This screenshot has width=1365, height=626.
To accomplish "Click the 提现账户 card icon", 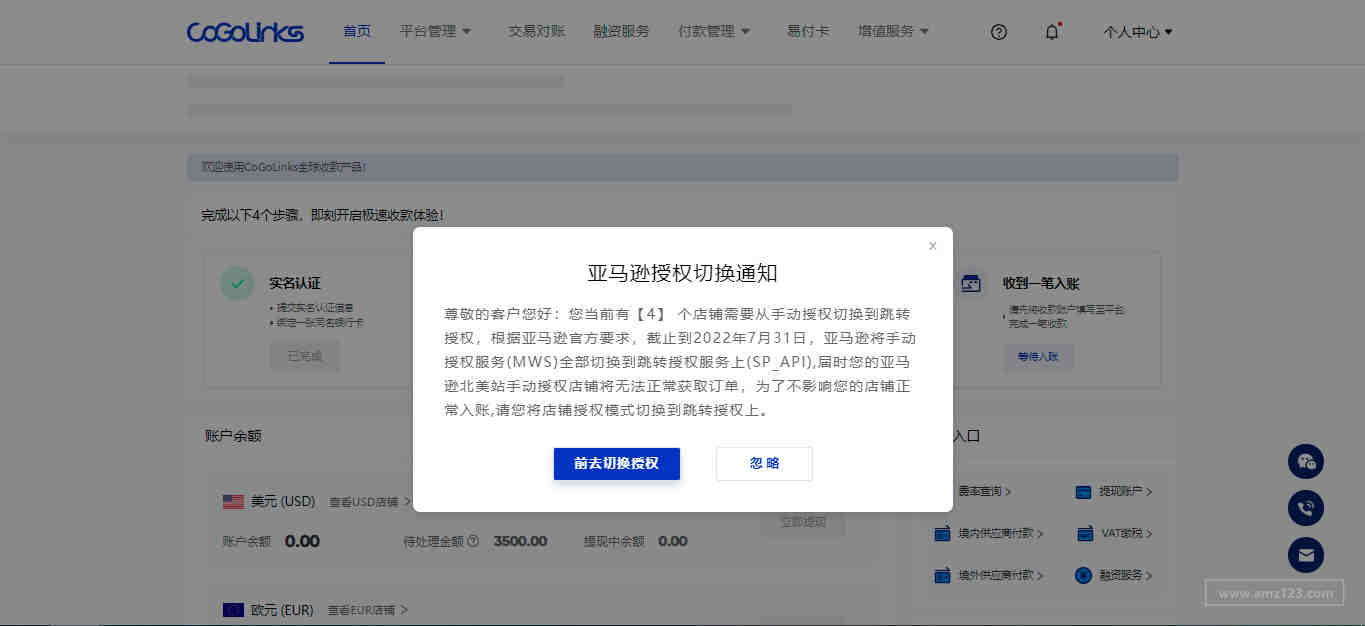I will (x=1082, y=492).
